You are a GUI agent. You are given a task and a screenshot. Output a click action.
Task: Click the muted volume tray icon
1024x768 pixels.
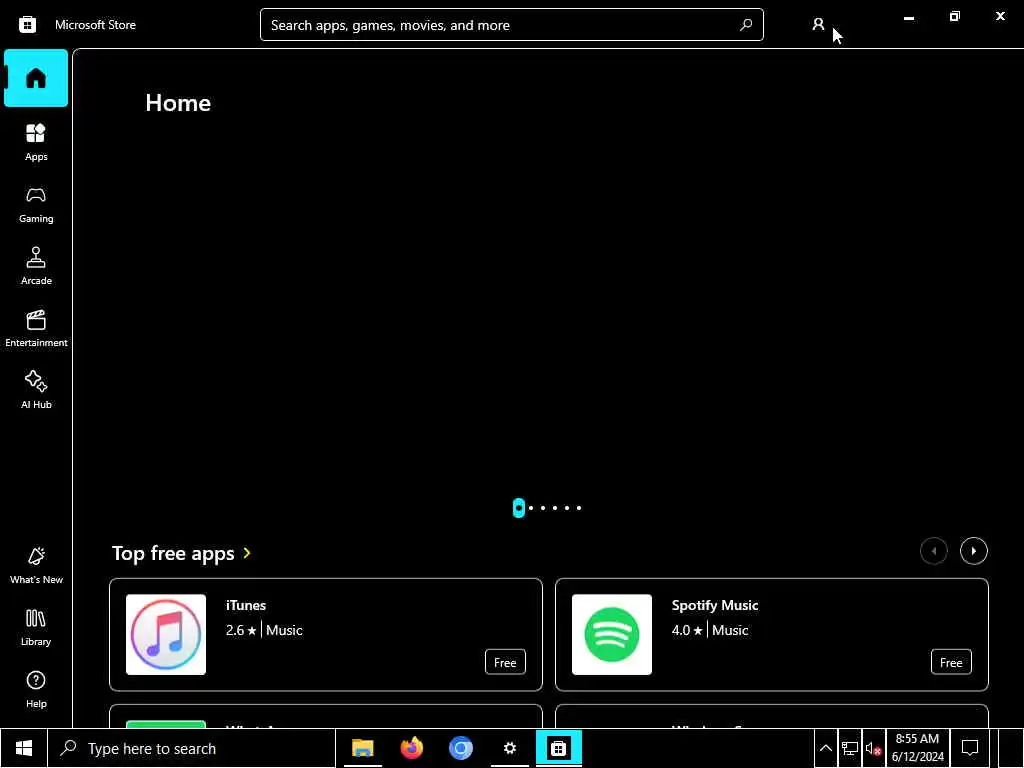pyautogui.click(x=873, y=748)
